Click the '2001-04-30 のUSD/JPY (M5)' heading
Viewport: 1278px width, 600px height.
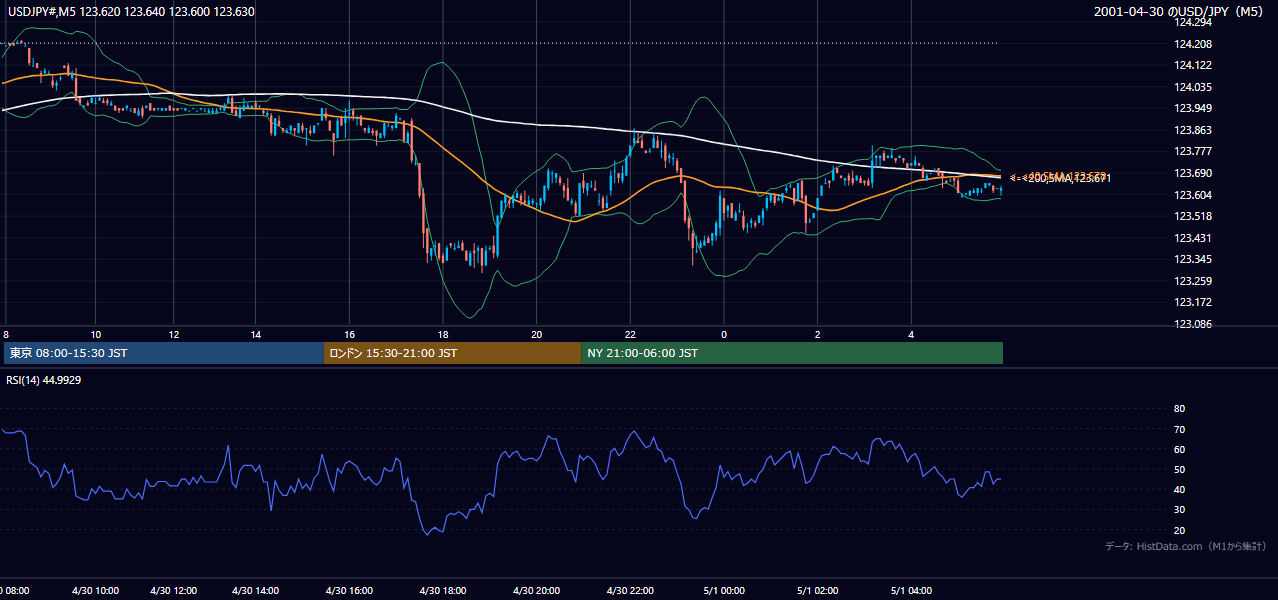[1179, 12]
